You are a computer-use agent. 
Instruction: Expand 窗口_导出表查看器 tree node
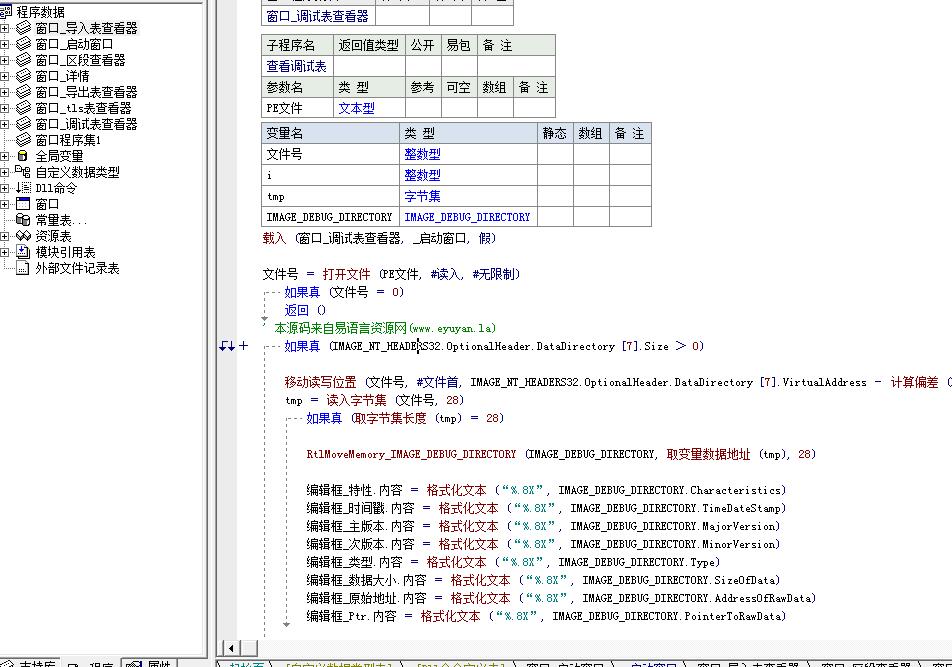tap(4, 92)
